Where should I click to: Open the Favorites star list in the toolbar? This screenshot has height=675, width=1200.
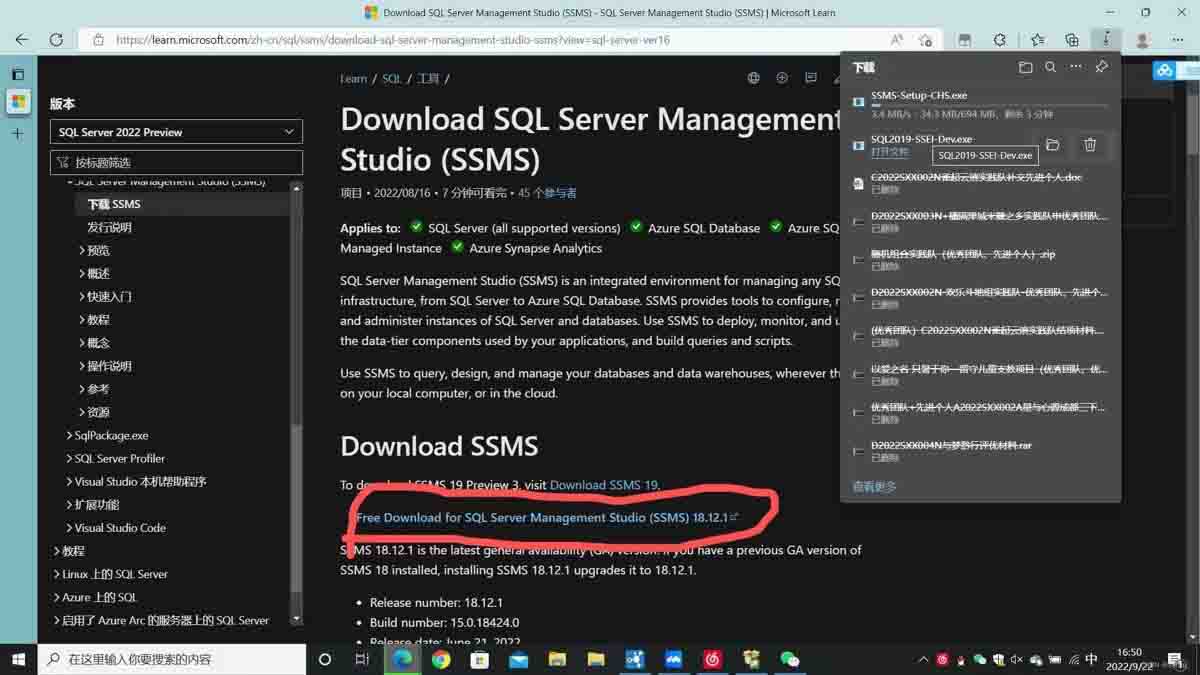tap(1037, 40)
